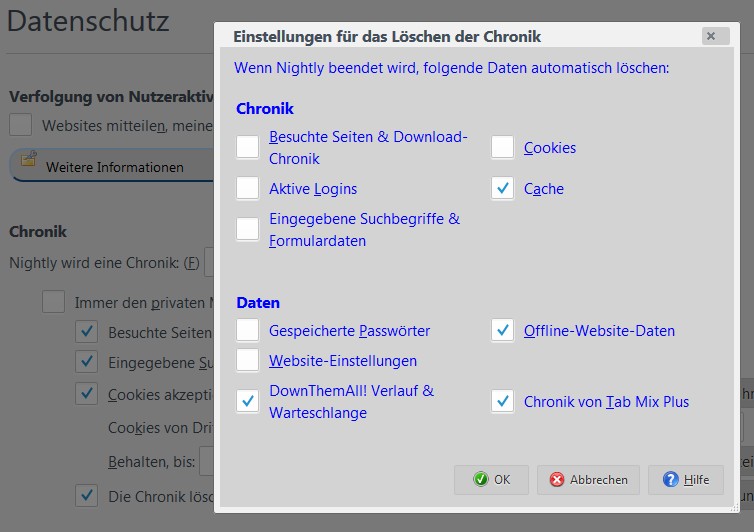Toggle Die Chronik löschen checkbox
754x532 pixels.
pyautogui.click(x=87, y=496)
